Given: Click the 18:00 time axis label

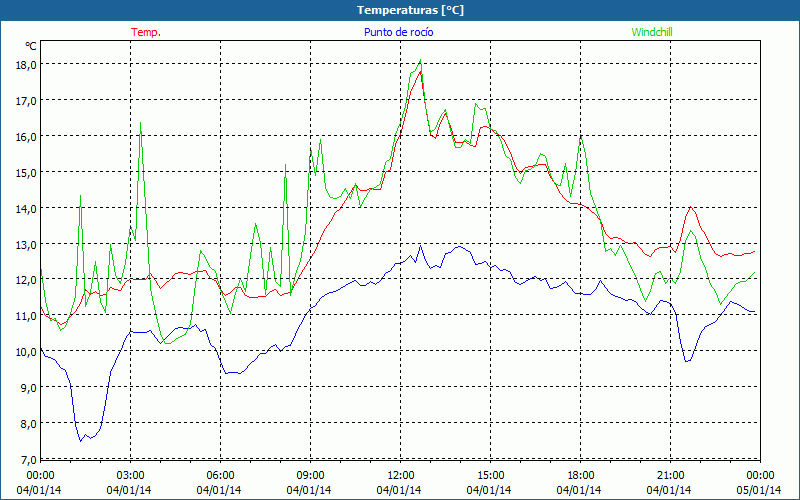Looking at the screenshot, I should click(x=581, y=476).
